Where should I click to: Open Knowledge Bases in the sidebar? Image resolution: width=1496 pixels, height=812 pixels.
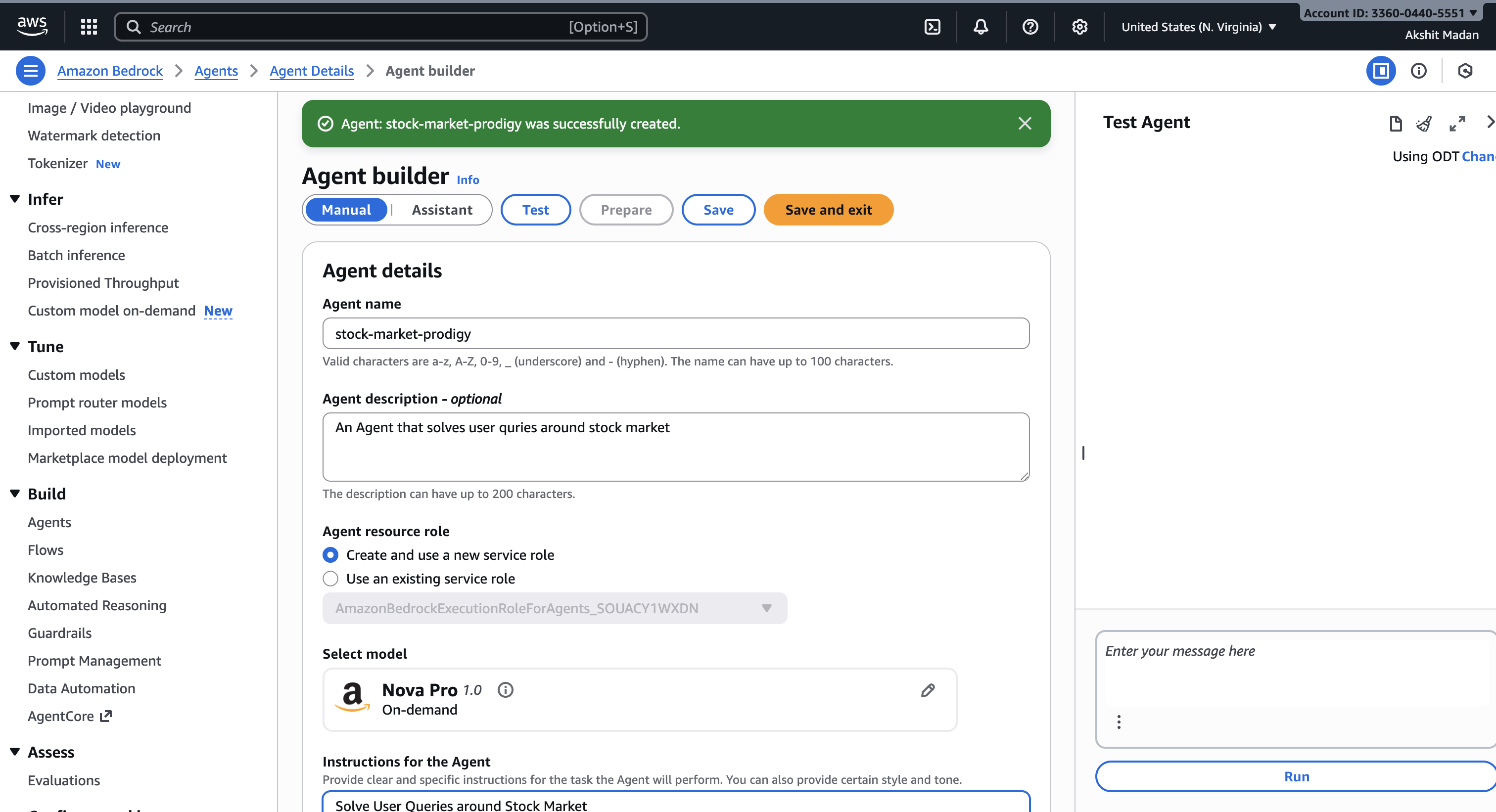point(82,578)
